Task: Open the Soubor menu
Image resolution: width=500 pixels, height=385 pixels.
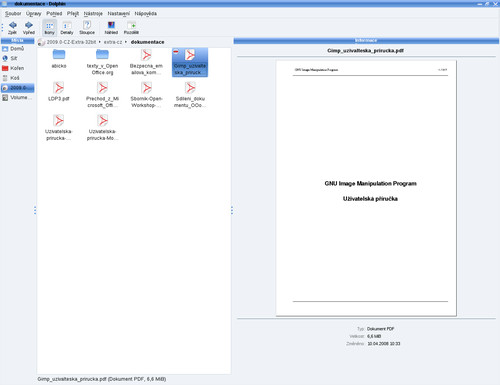Action: [13, 14]
